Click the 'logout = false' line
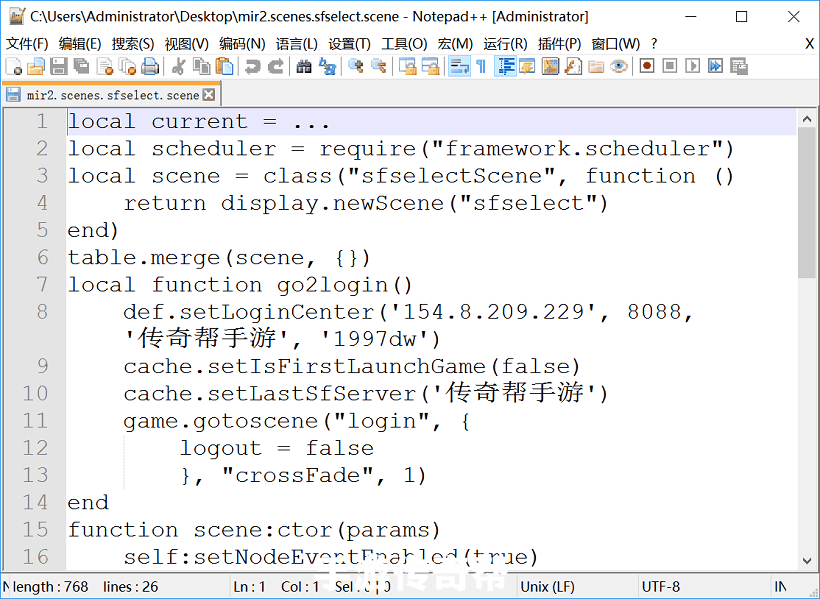820x599 pixels. pos(277,448)
